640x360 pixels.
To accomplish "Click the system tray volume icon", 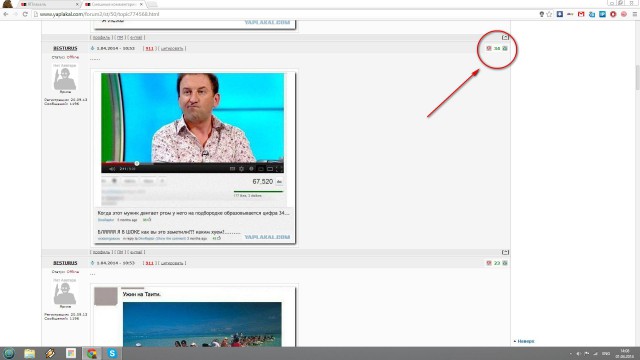I will tap(578, 354).
